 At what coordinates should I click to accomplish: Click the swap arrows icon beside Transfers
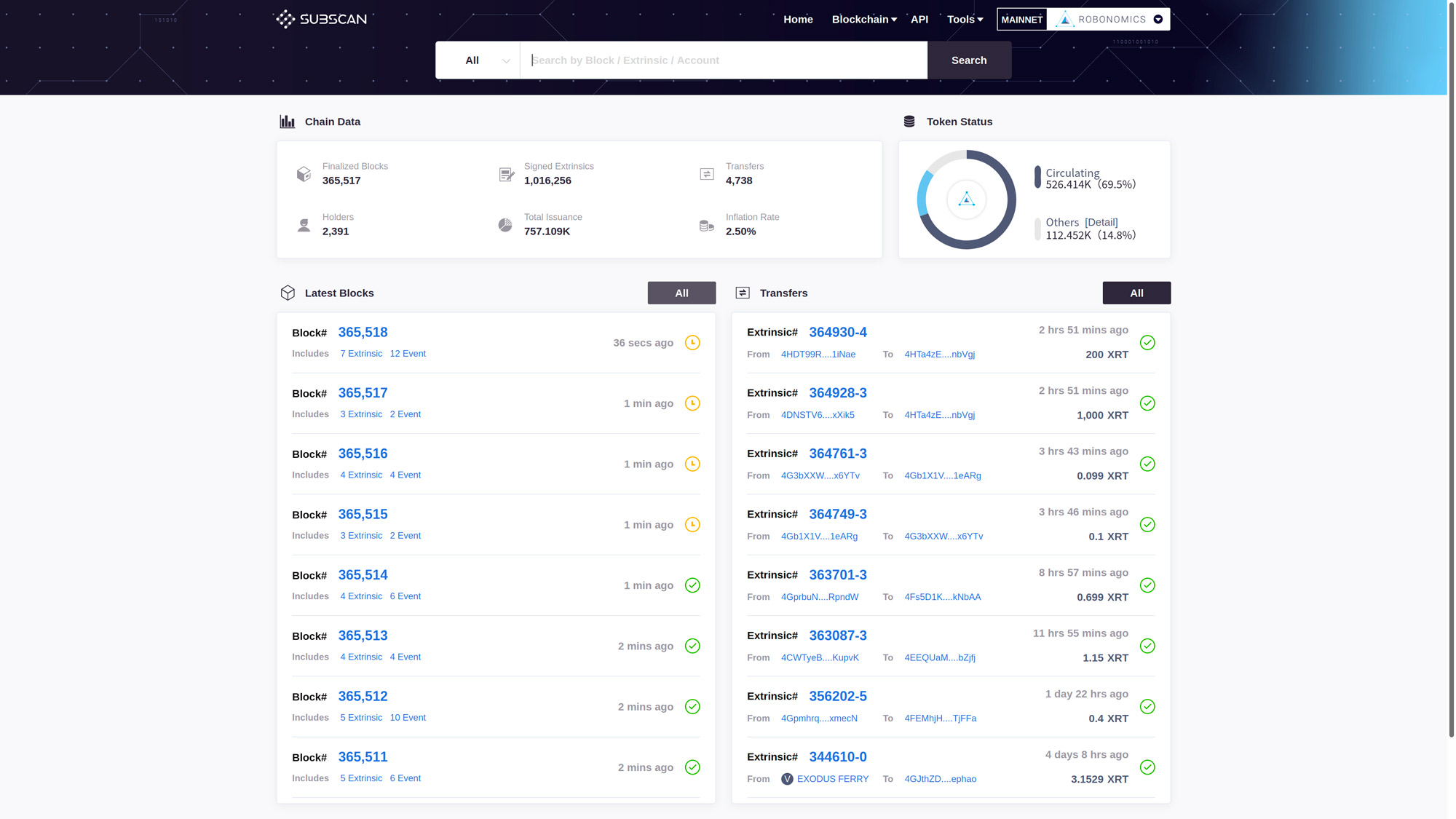point(743,293)
